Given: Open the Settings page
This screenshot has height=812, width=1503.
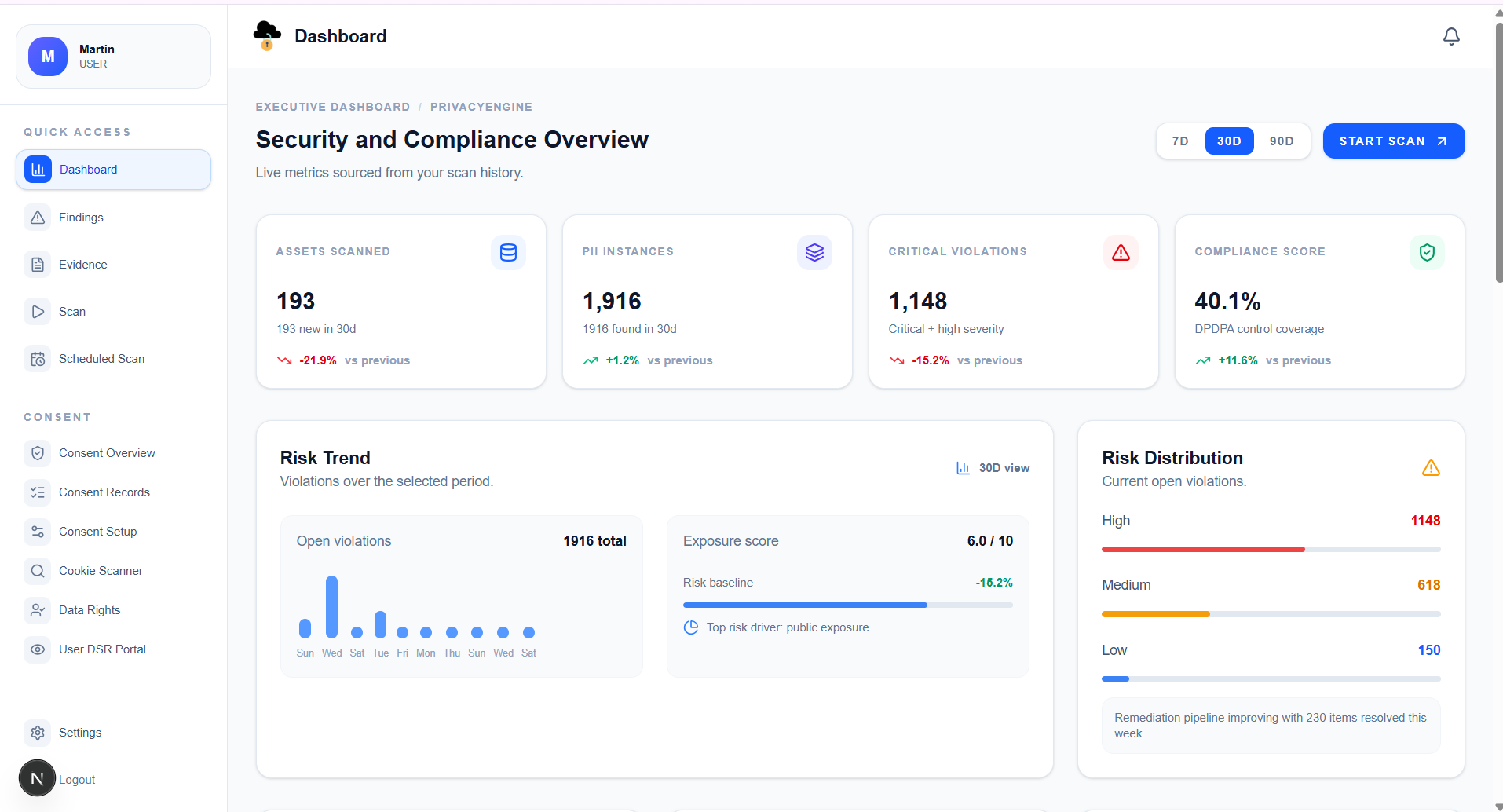Looking at the screenshot, I should point(113,733).
